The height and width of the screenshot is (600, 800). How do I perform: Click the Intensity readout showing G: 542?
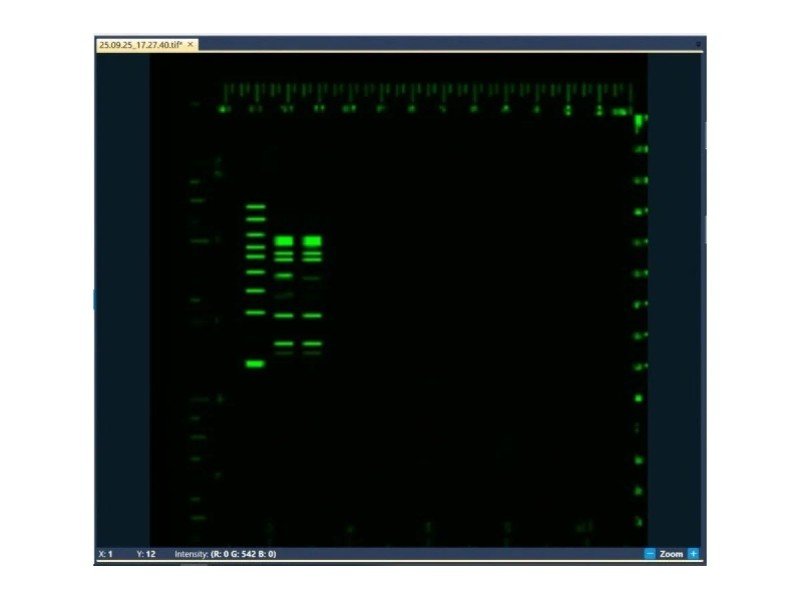[x=225, y=551]
